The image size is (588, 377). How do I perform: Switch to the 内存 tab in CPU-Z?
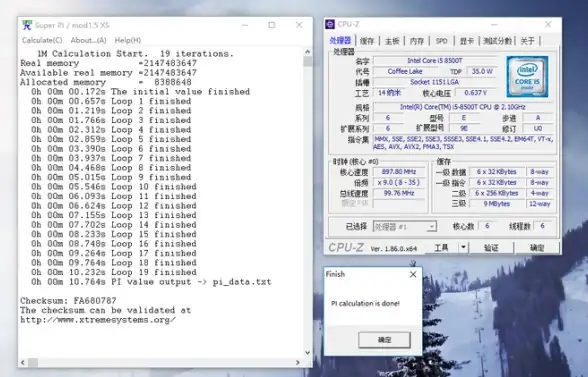pos(417,41)
